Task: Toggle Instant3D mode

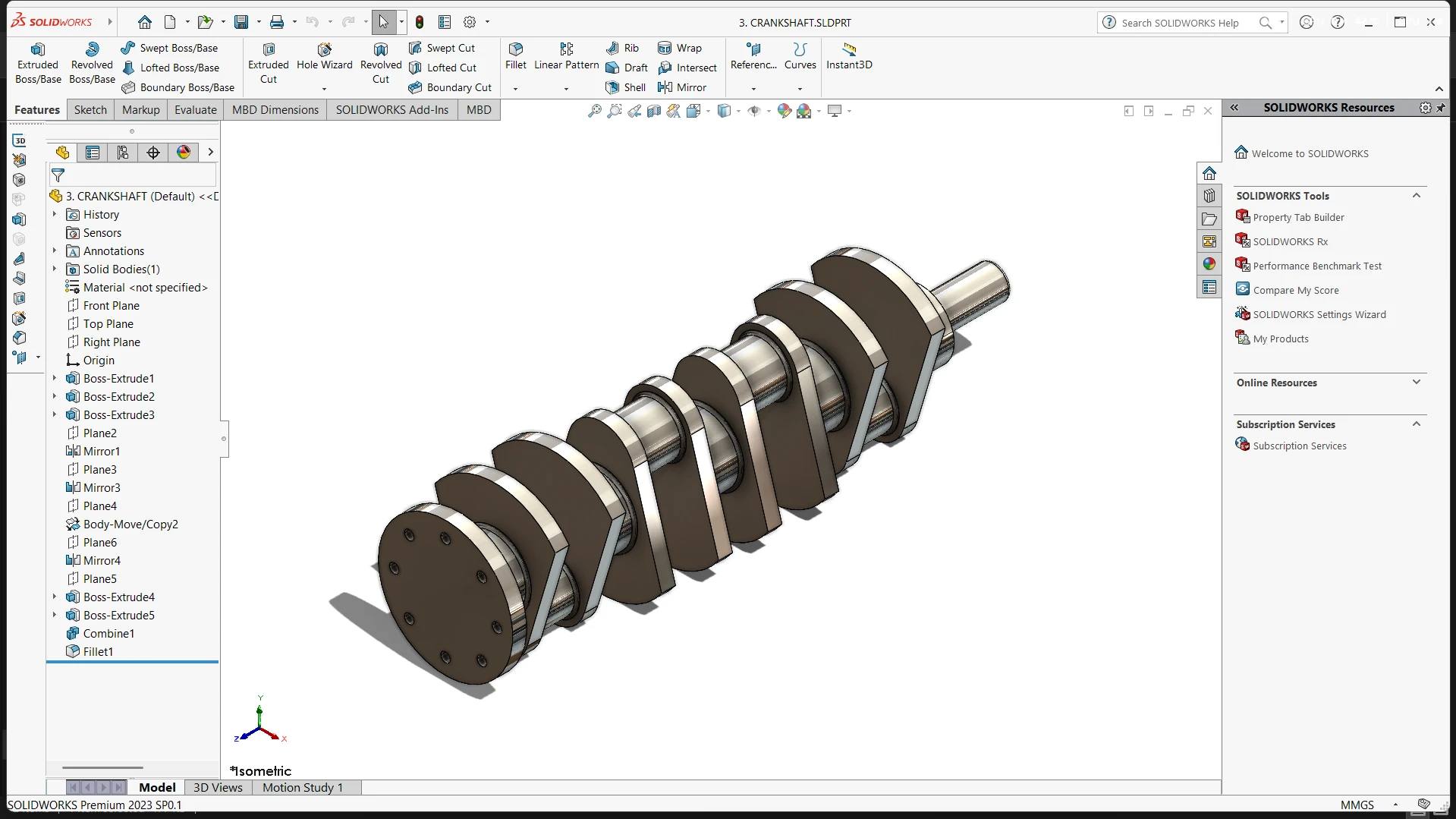Action: 849,57
